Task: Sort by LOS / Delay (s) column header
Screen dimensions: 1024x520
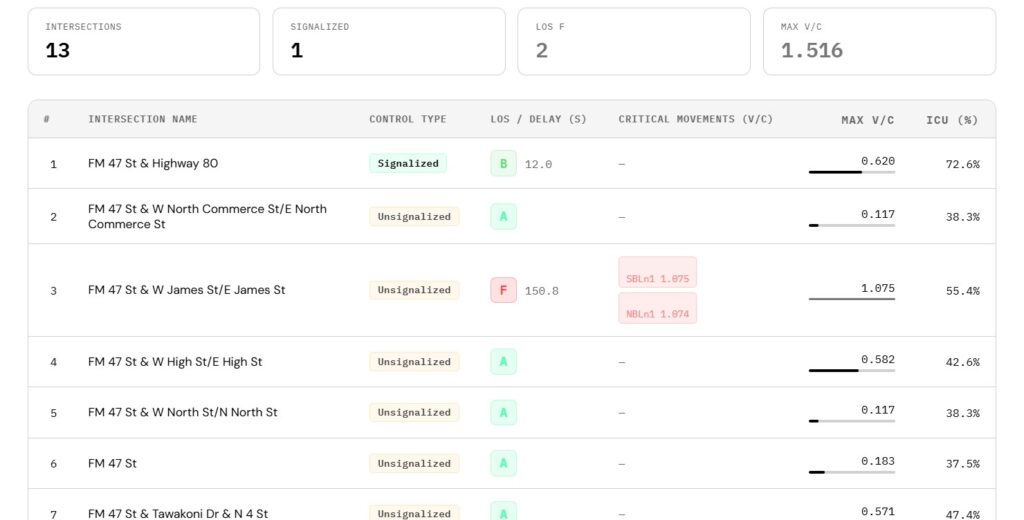Action: pos(538,119)
